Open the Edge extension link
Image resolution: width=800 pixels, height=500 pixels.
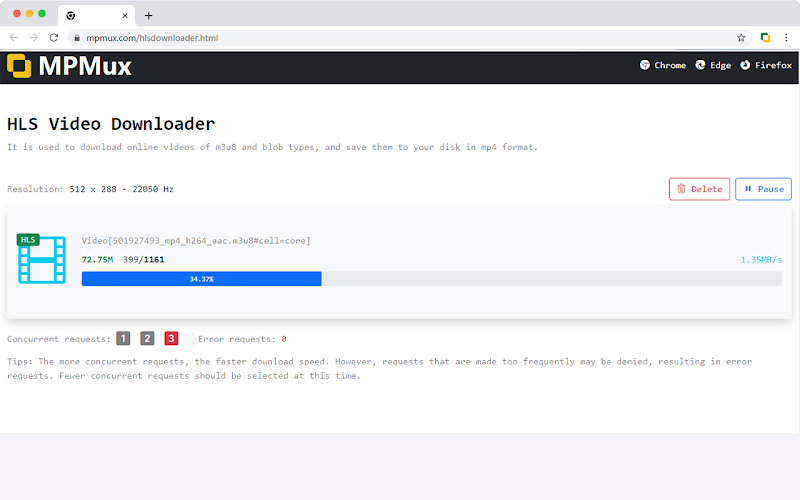713,65
